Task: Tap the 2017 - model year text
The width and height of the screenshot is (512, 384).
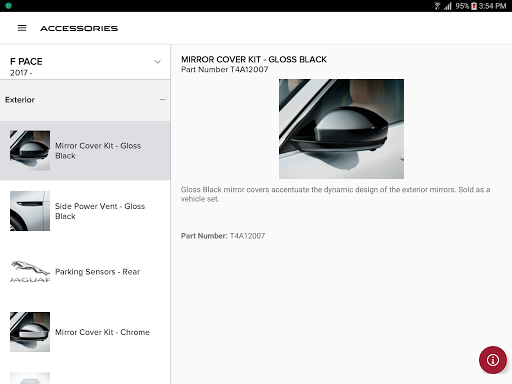Action: click(21, 73)
